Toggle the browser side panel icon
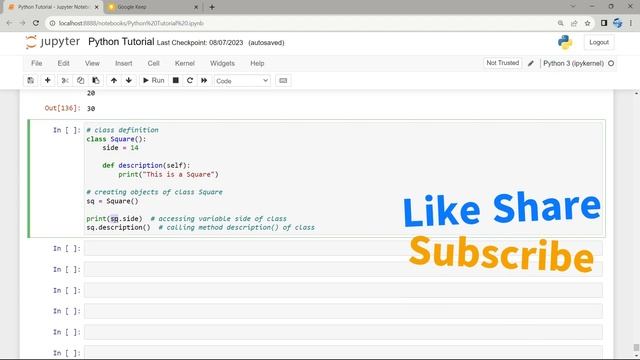640x360 pixels. (x=604, y=23)
